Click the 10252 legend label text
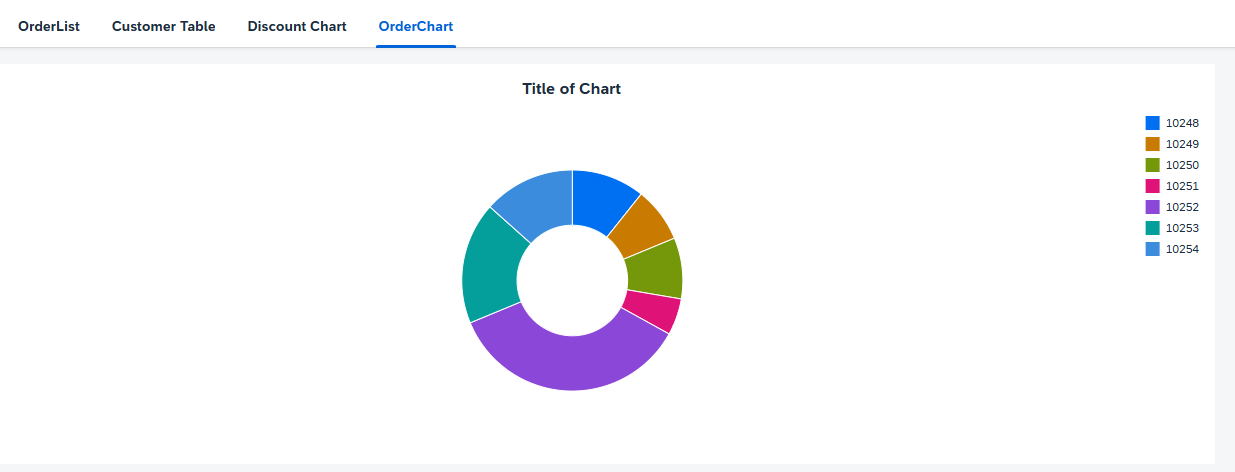 (x=1182, y=207)
